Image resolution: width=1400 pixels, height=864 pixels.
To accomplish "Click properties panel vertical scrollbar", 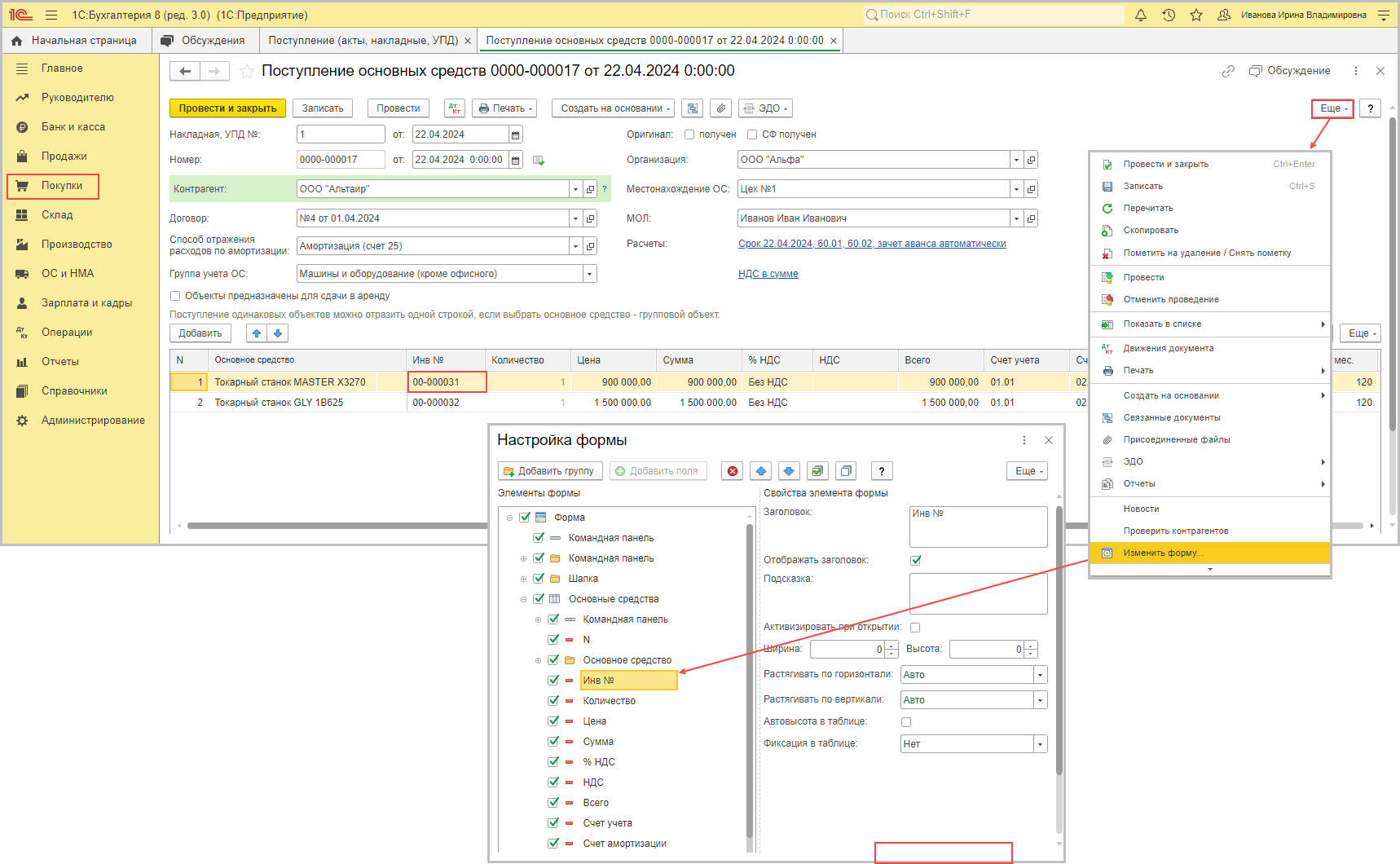I will 1059,640.
